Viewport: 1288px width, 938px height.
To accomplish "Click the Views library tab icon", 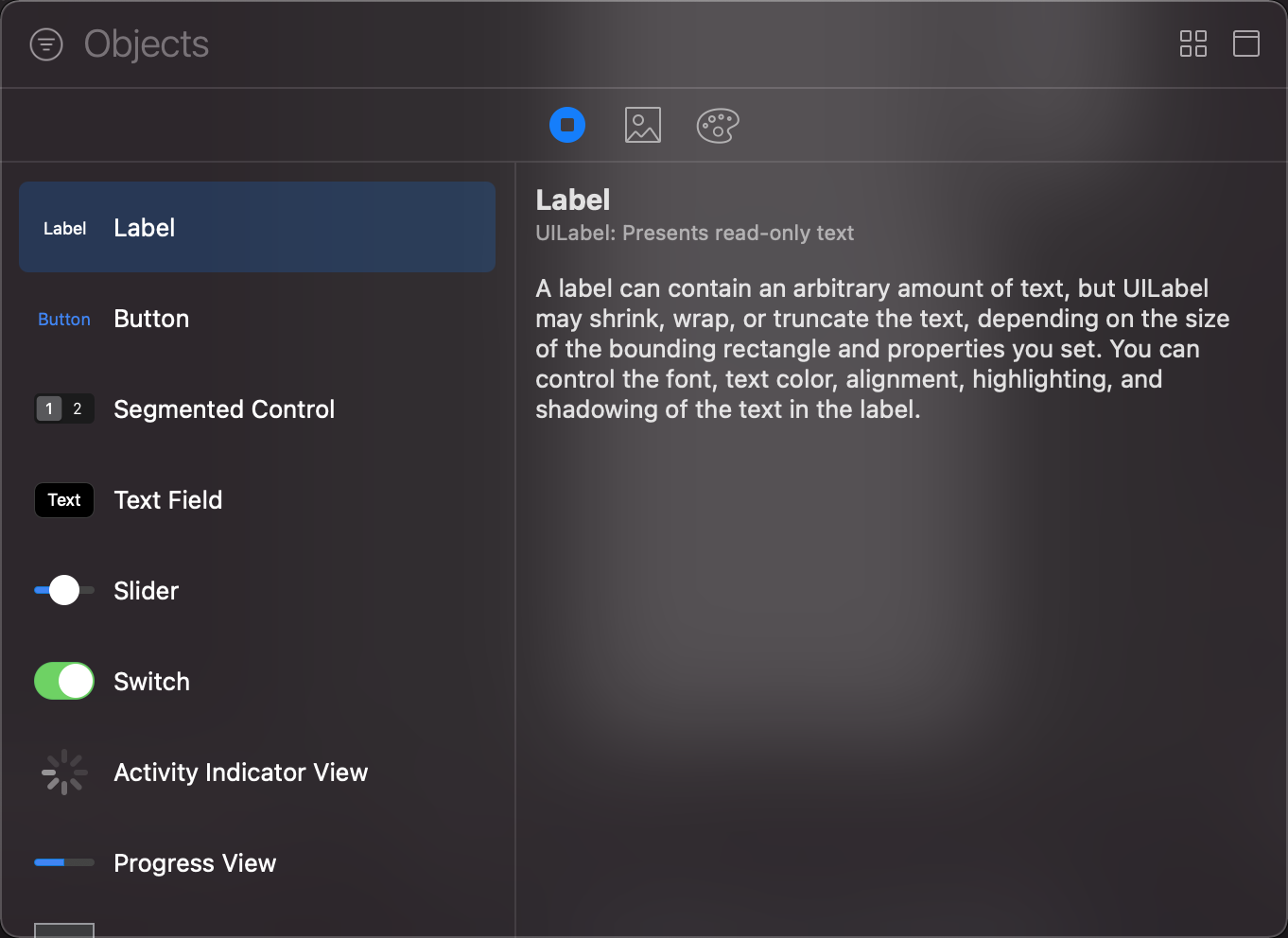I will click(567, 124).
